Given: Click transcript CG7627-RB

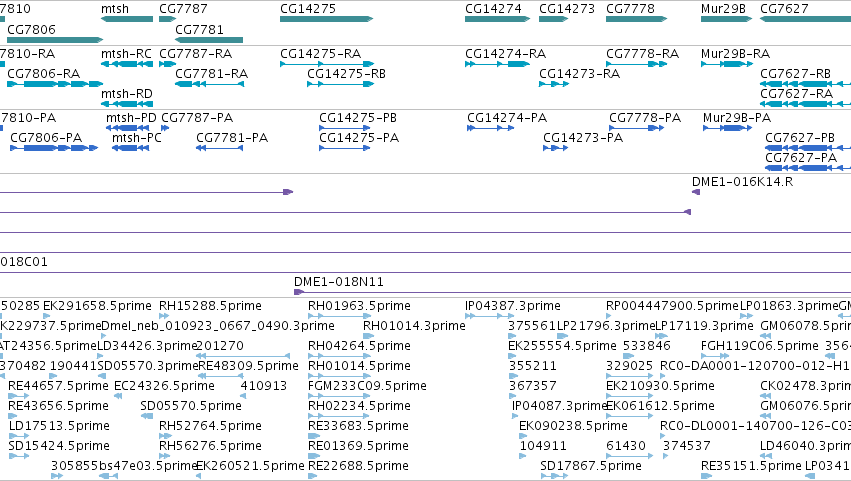Looking at the screenshot, I should tap(805, 84).
